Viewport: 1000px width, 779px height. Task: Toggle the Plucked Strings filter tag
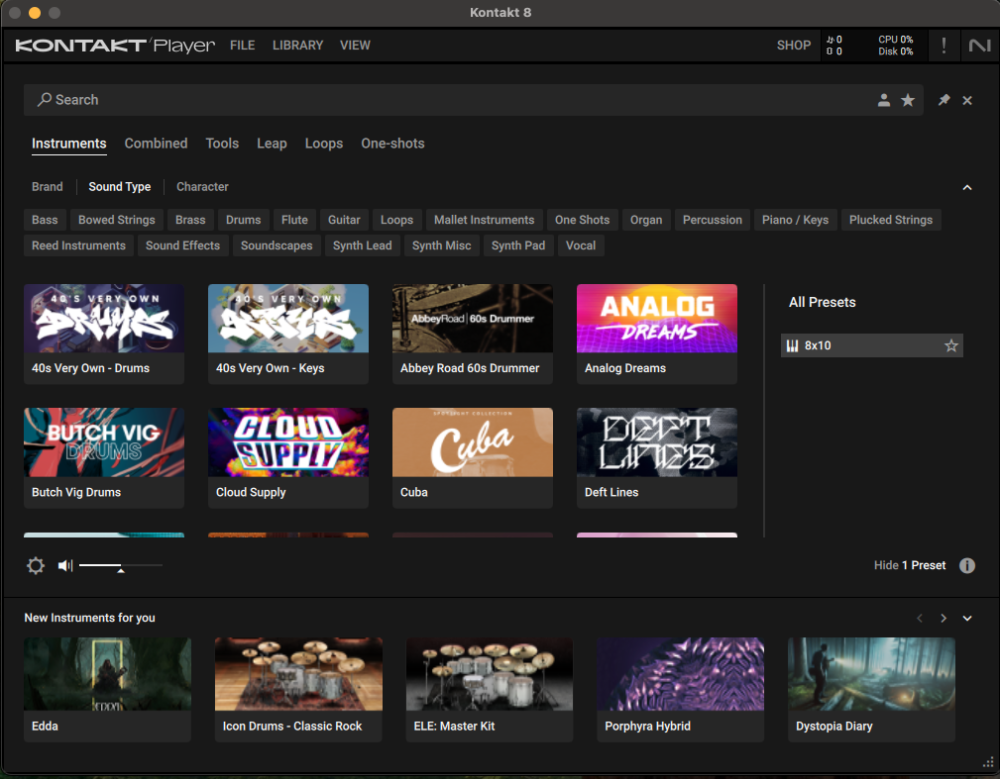[x=890, y=220]
